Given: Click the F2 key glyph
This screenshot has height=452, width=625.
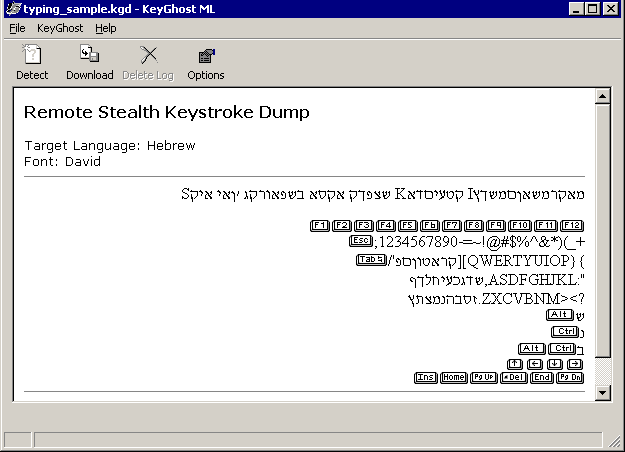Looking at the screenshot, I should [342, 226].
